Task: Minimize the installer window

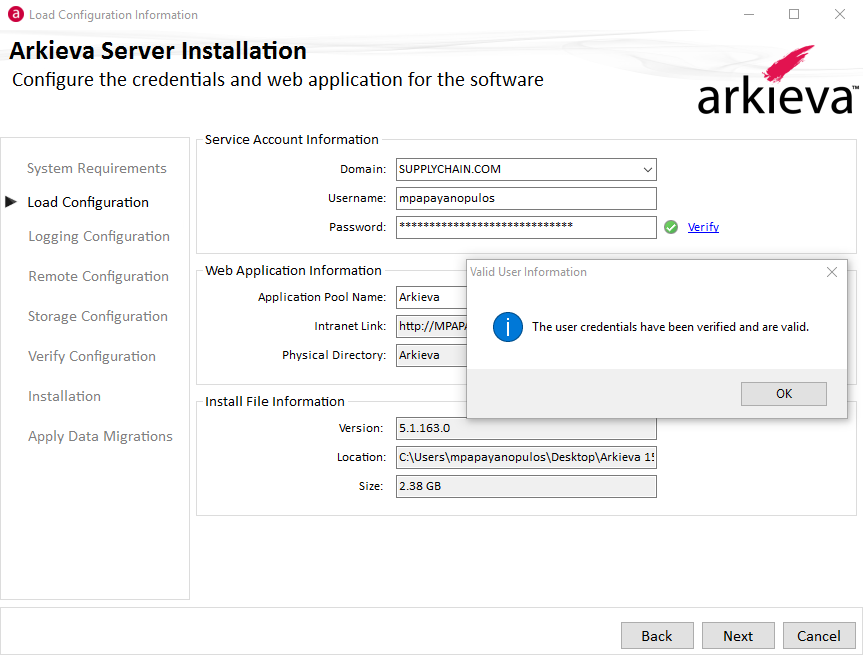Action: (749, 14)
